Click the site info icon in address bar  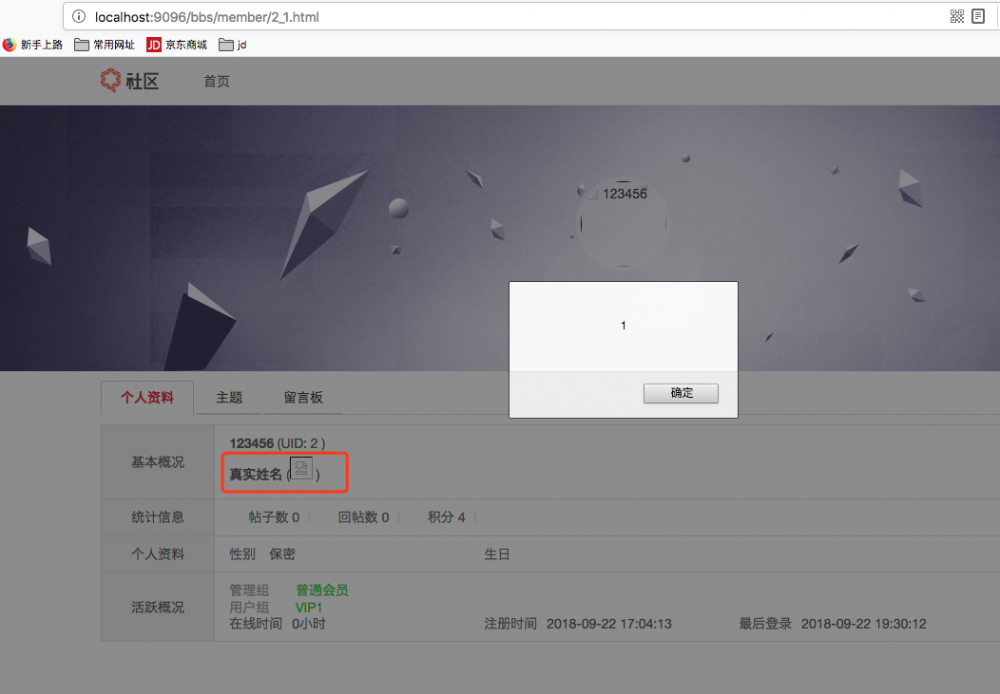(78, 17)
